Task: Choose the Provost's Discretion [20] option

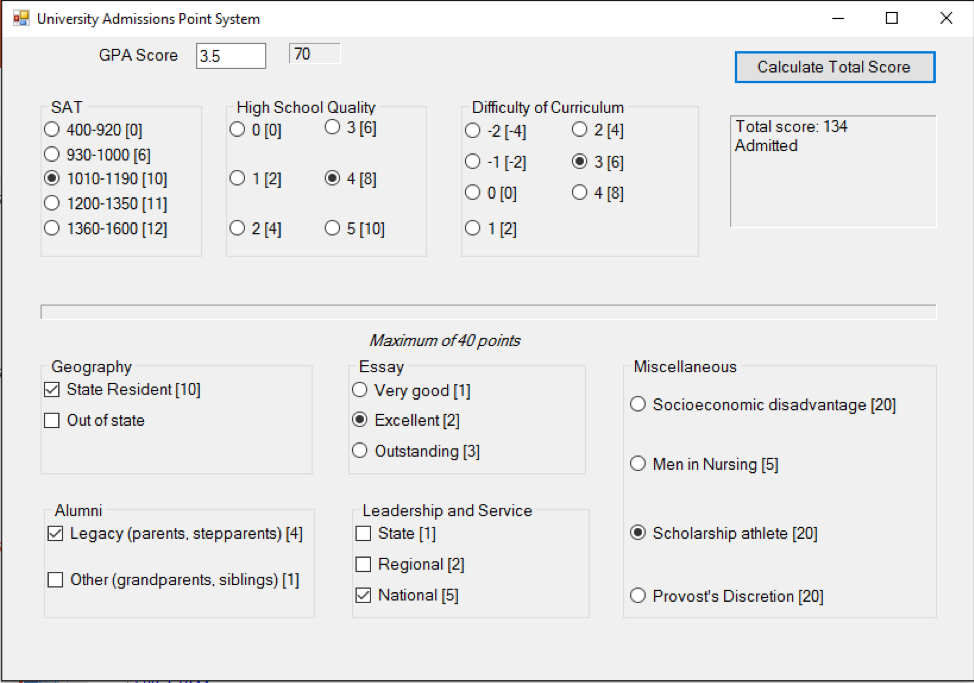Action: [638, 596]
